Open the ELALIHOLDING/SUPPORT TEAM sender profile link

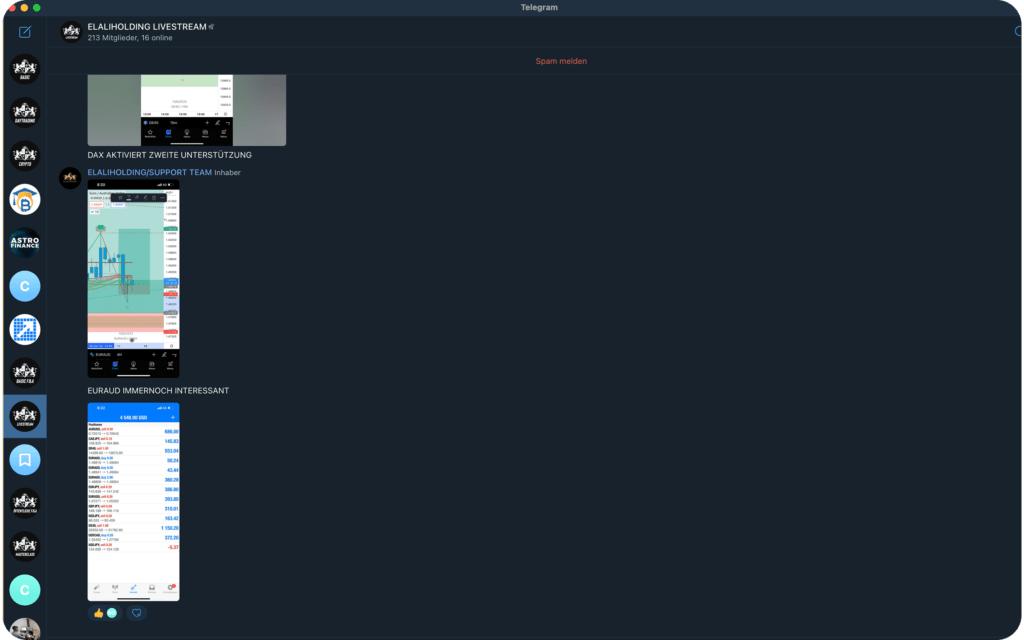[150, 172]
